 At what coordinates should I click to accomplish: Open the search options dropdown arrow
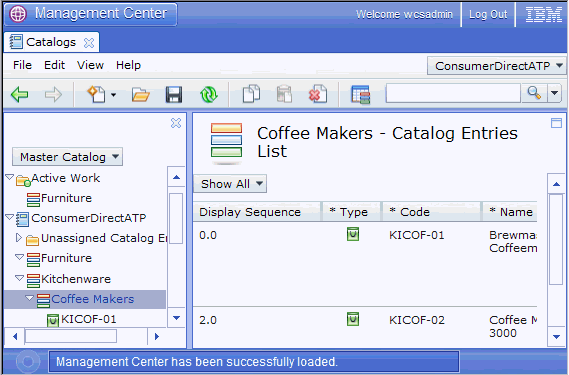click(554, 93)
